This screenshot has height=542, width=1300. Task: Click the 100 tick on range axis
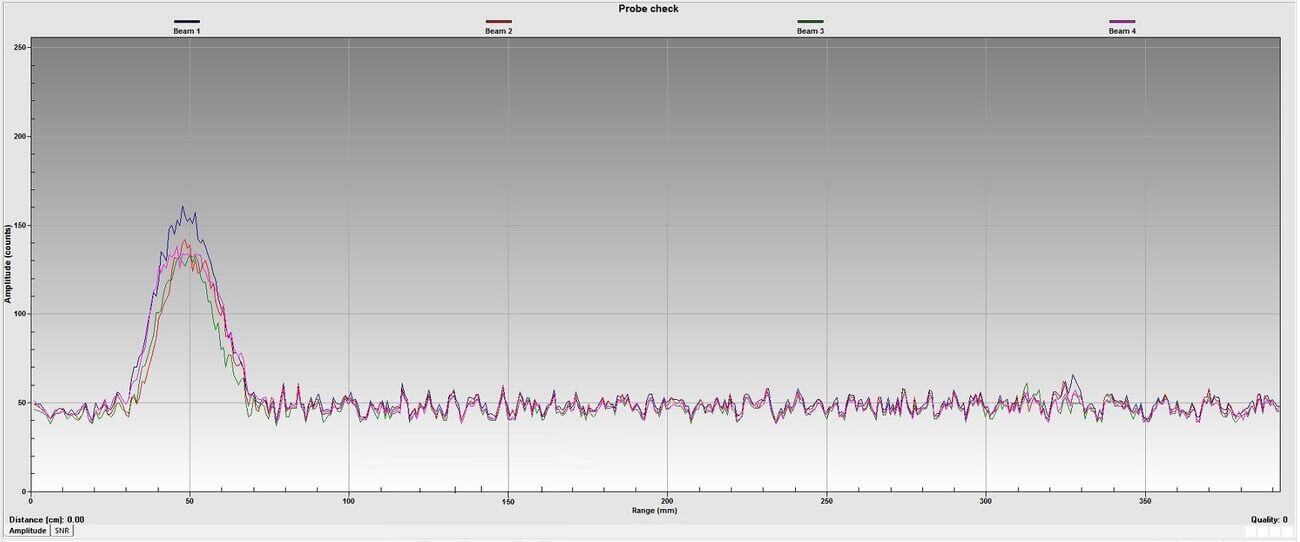pos(348,500)
